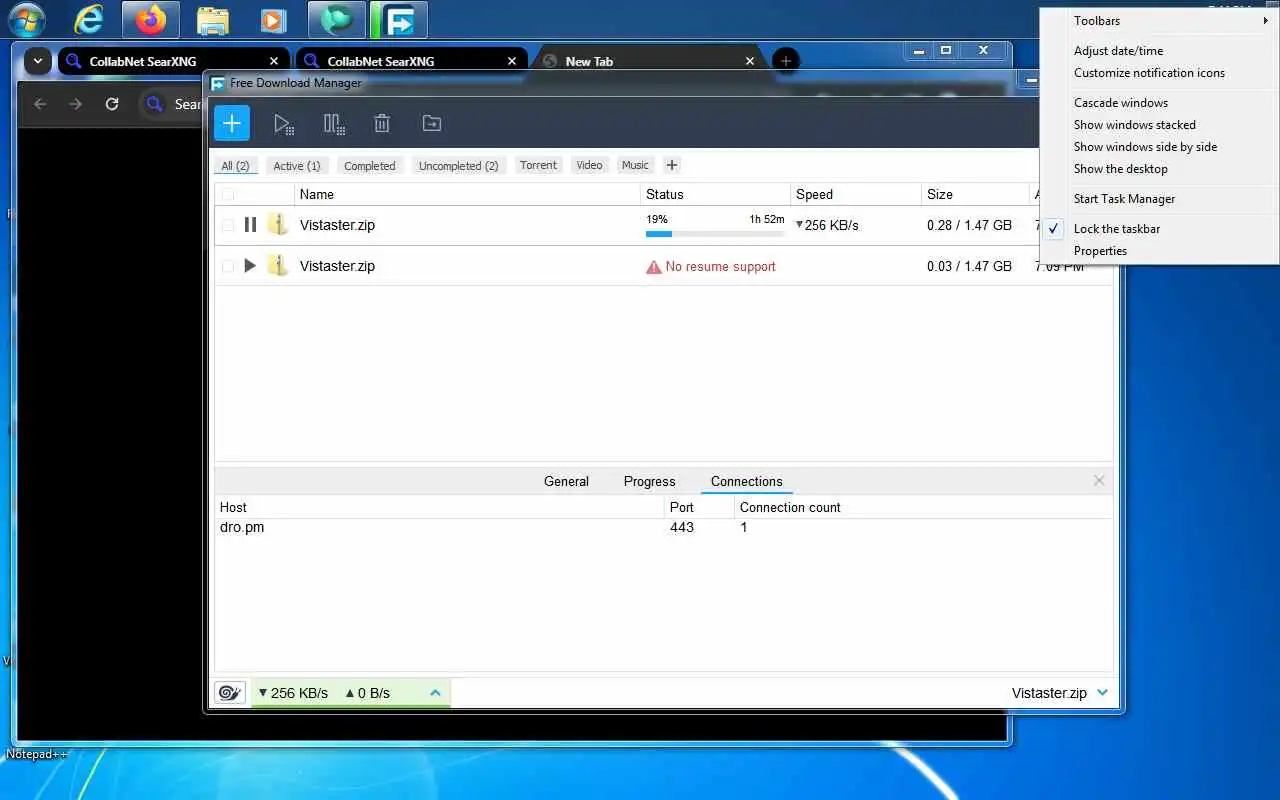Tick the select-all checkbox in the list header
Viewport: 1280px width, 800px height.
click(228, 195)
